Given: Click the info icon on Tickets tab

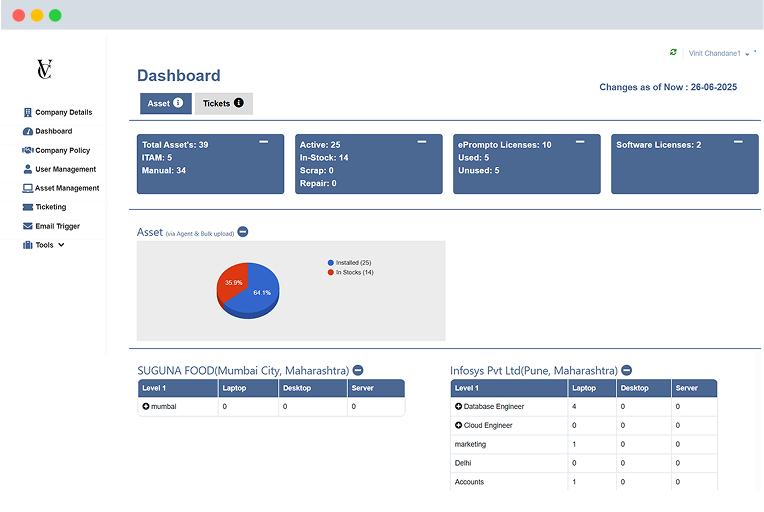Looking at the screenshot, I should click(239, 103).
